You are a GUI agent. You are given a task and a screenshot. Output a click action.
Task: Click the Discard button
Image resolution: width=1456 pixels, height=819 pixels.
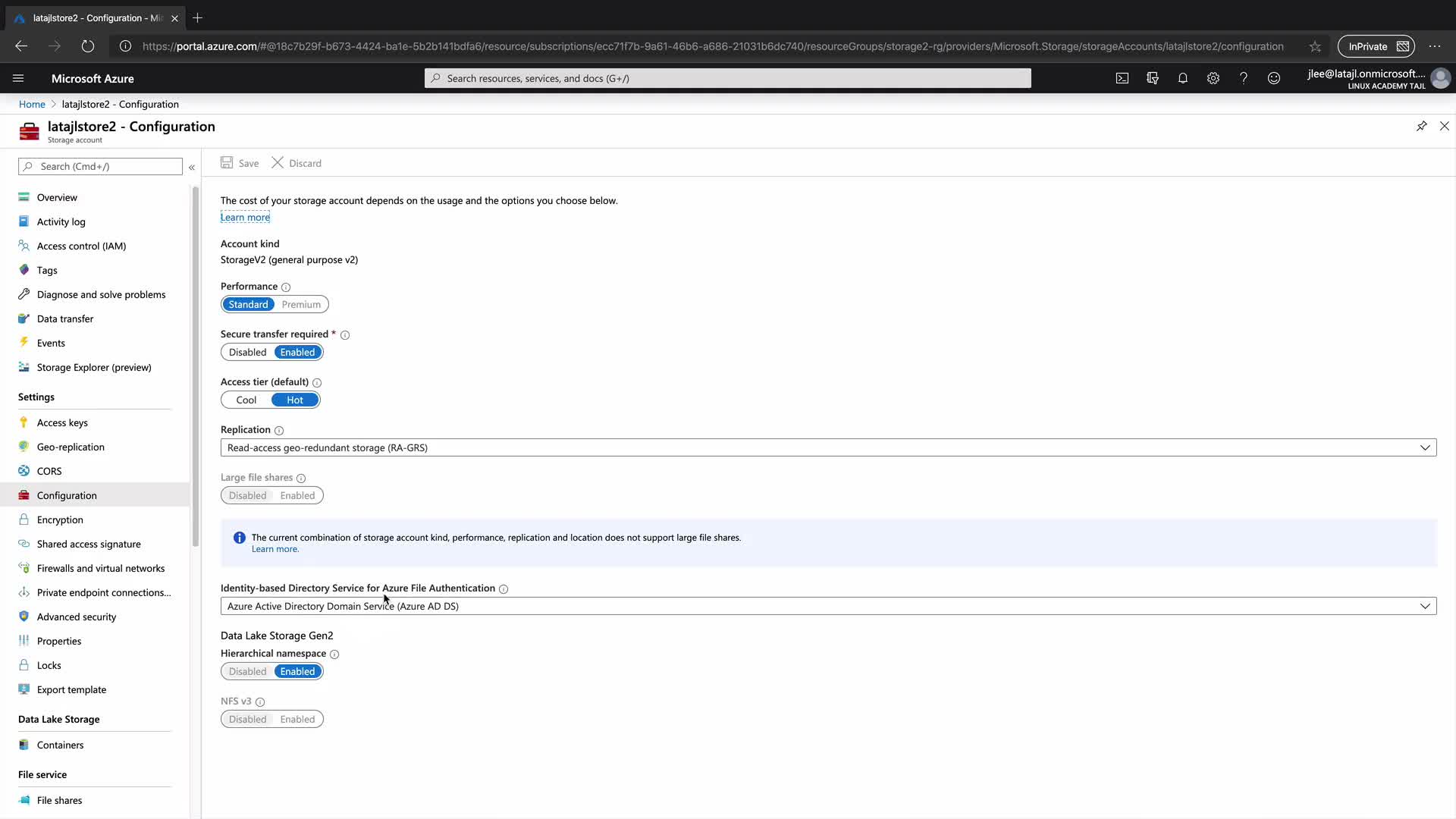coord(297,163)
